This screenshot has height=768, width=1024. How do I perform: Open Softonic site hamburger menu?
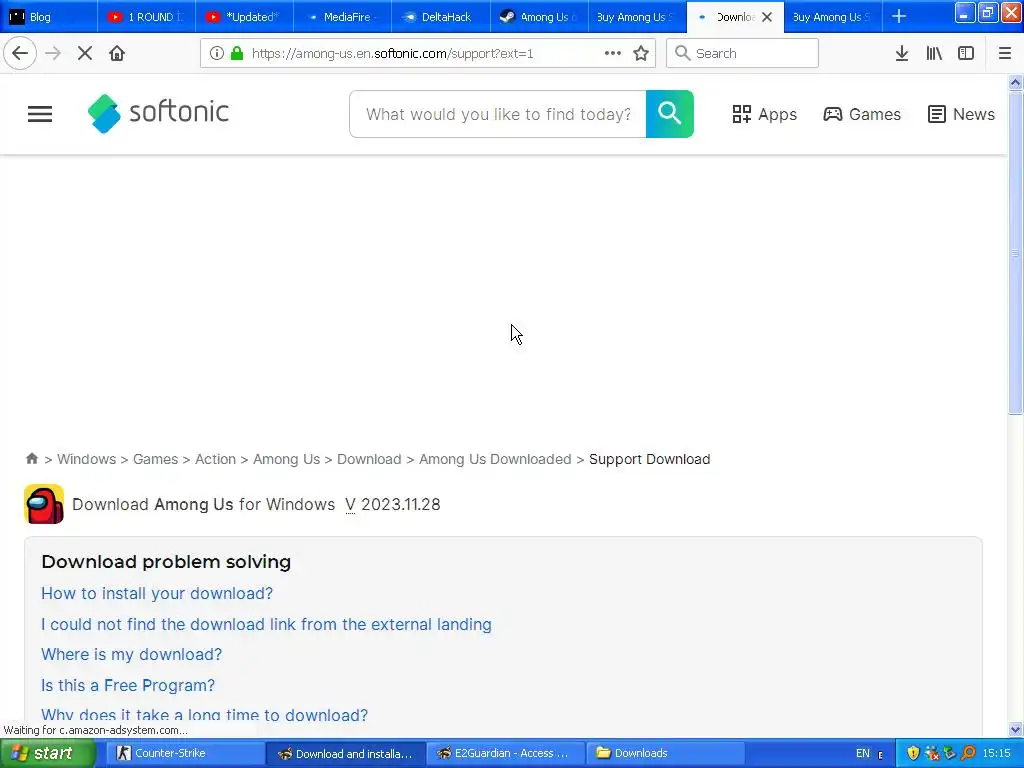40,114
